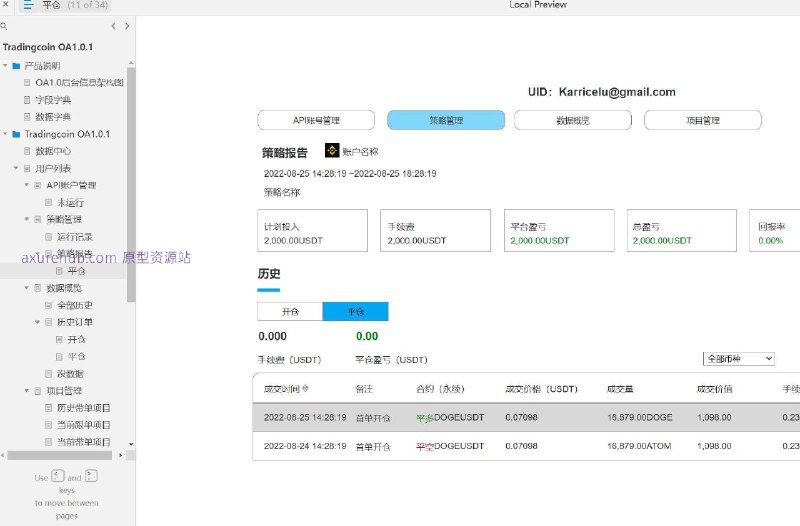Click the 历史 section tab
The width and height of the screenshot is (800, 526).
tap(269, 274)
